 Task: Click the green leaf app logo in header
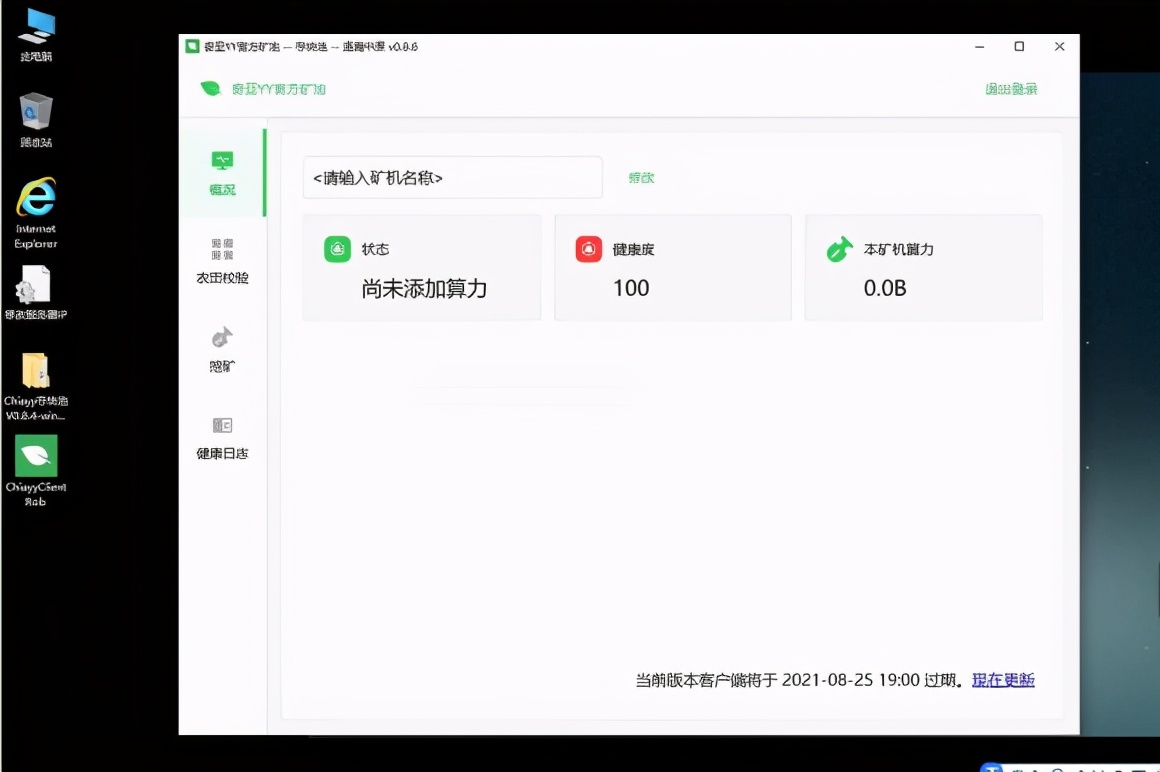(x=210, y=89)
